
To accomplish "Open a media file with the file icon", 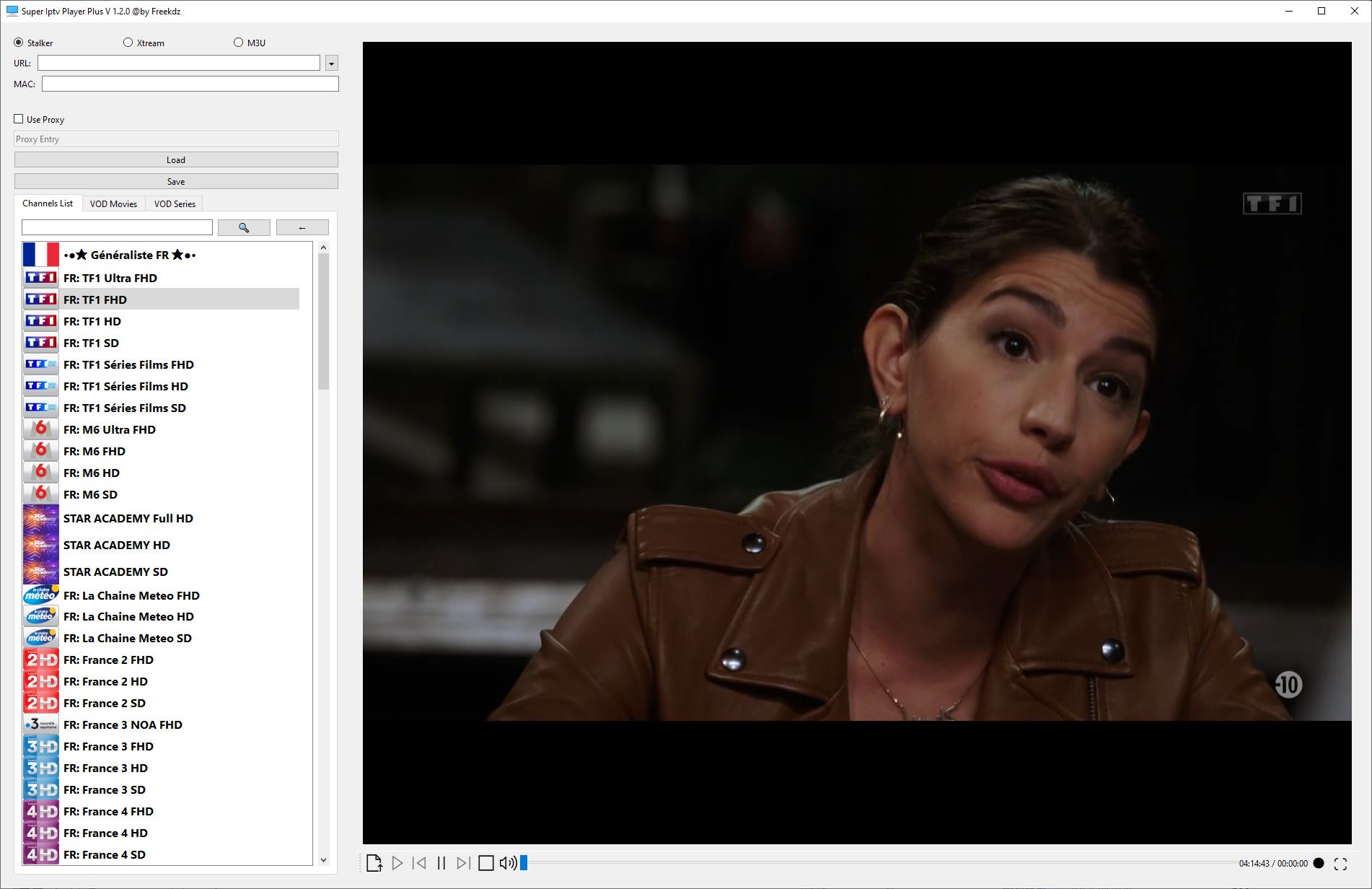I will click(374, 863).
